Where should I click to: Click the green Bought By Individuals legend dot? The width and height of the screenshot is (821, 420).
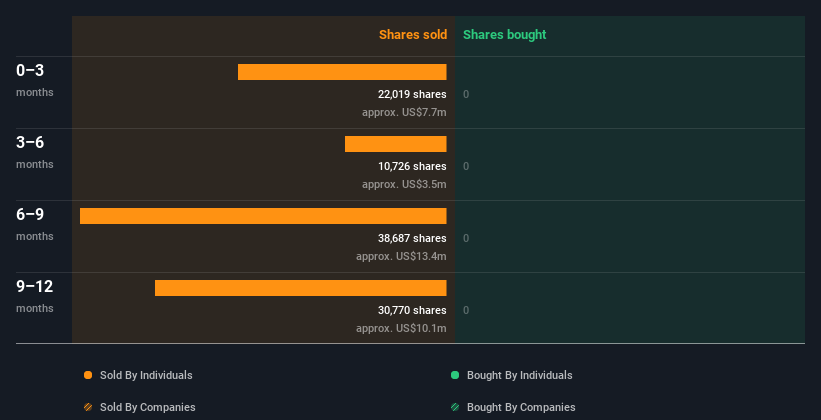455,375
